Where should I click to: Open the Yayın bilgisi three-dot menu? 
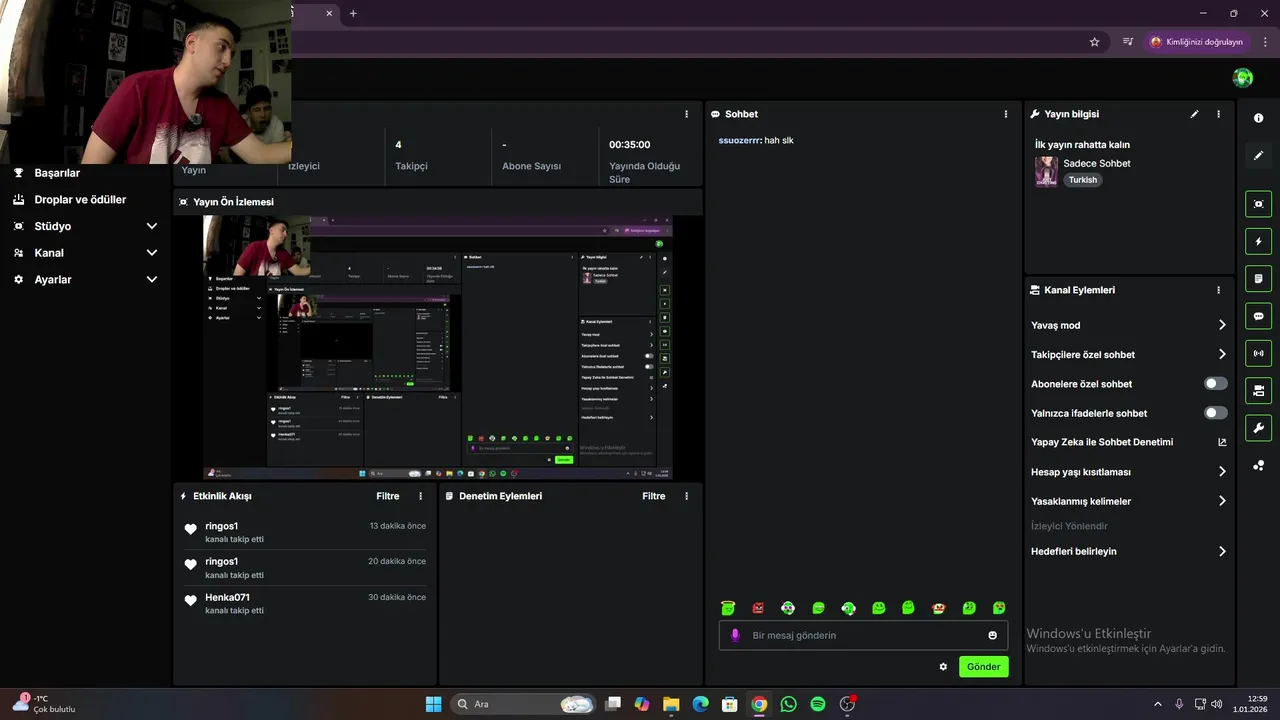[1218, 114]
